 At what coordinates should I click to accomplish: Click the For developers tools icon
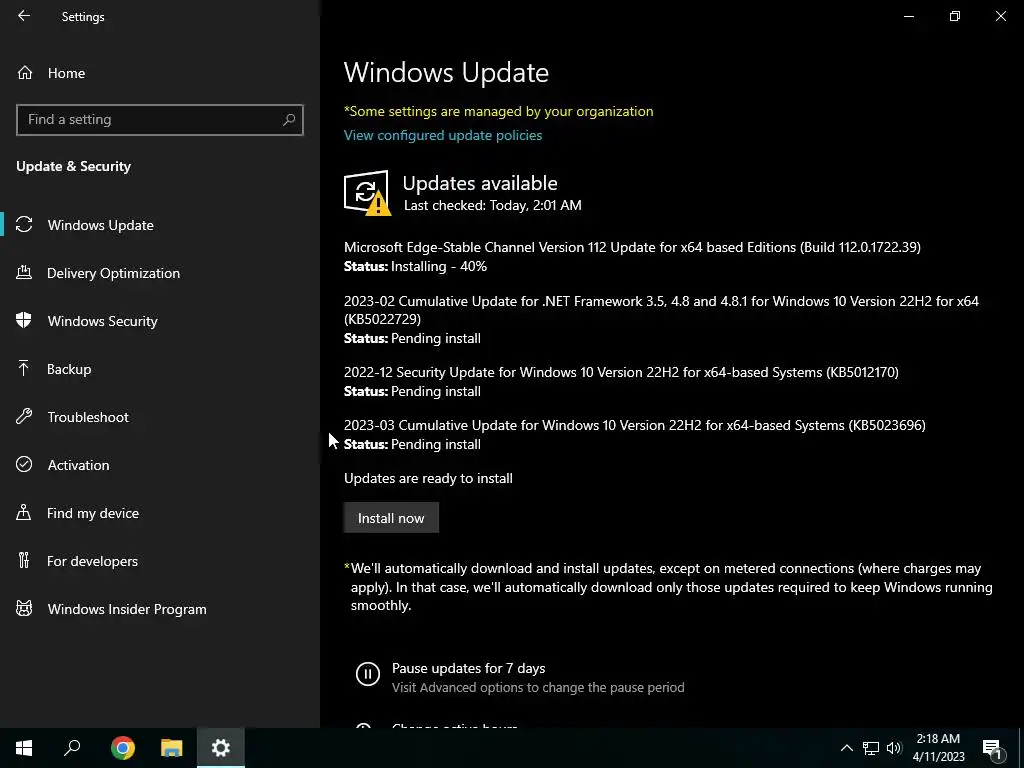24,560
